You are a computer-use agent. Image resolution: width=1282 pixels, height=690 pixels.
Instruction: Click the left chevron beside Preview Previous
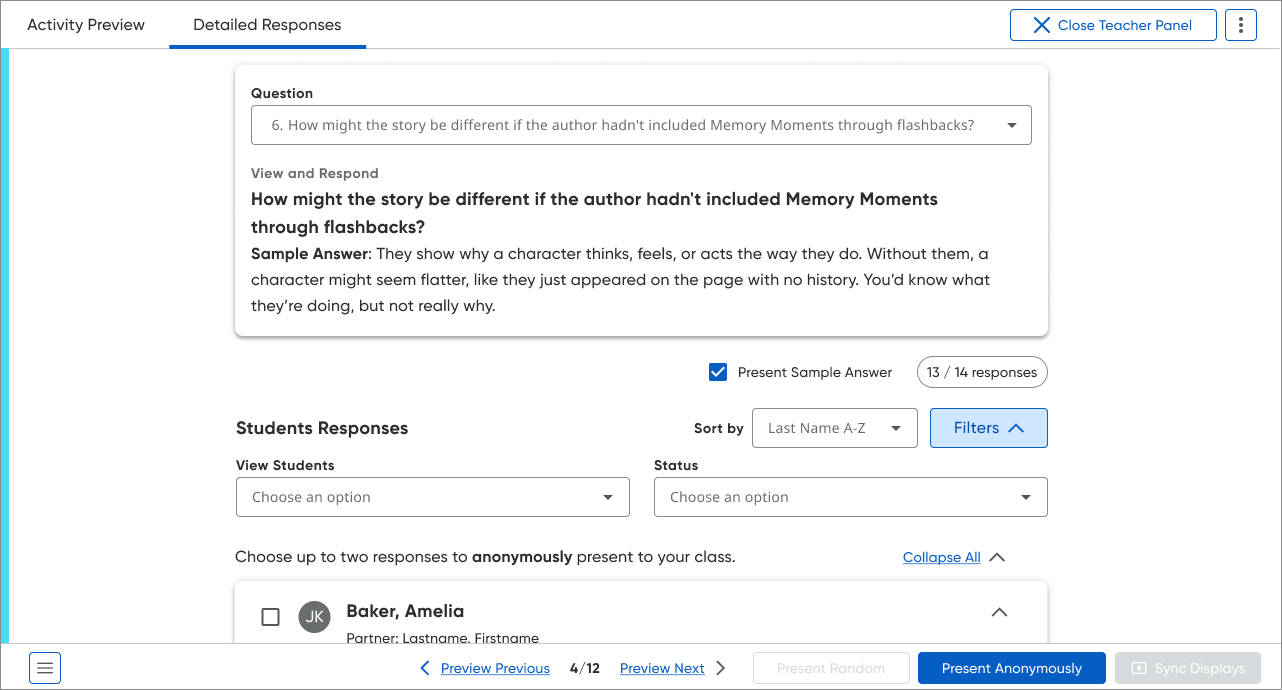tap(425, 668)
